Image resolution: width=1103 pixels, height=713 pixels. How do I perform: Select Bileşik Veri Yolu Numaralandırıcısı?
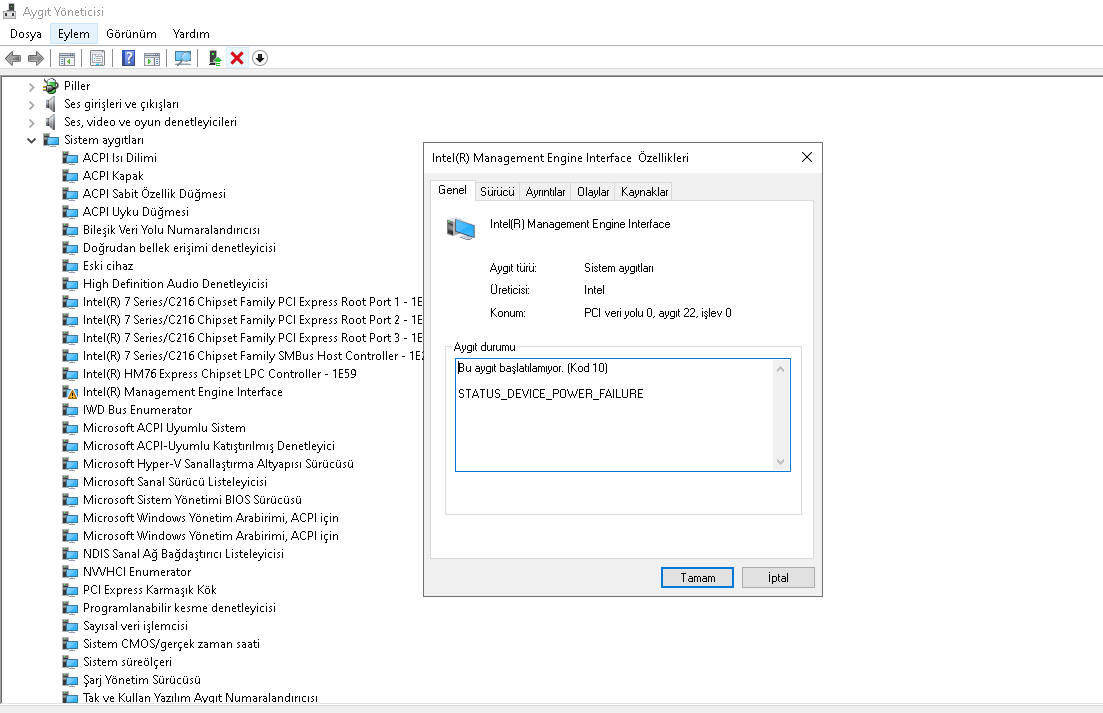(x=171, y=230)
